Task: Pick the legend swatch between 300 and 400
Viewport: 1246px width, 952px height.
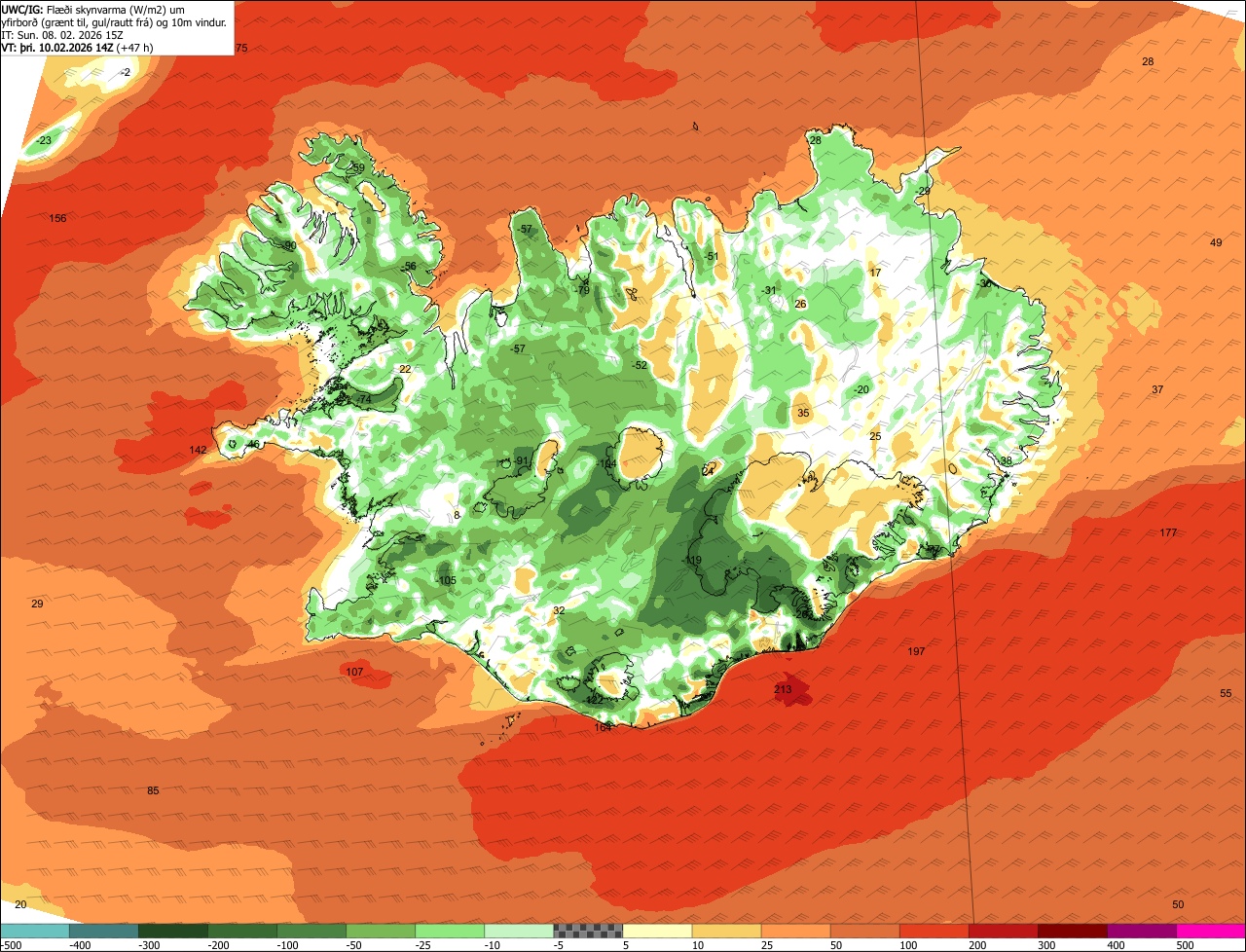Action: point(1073,931)
